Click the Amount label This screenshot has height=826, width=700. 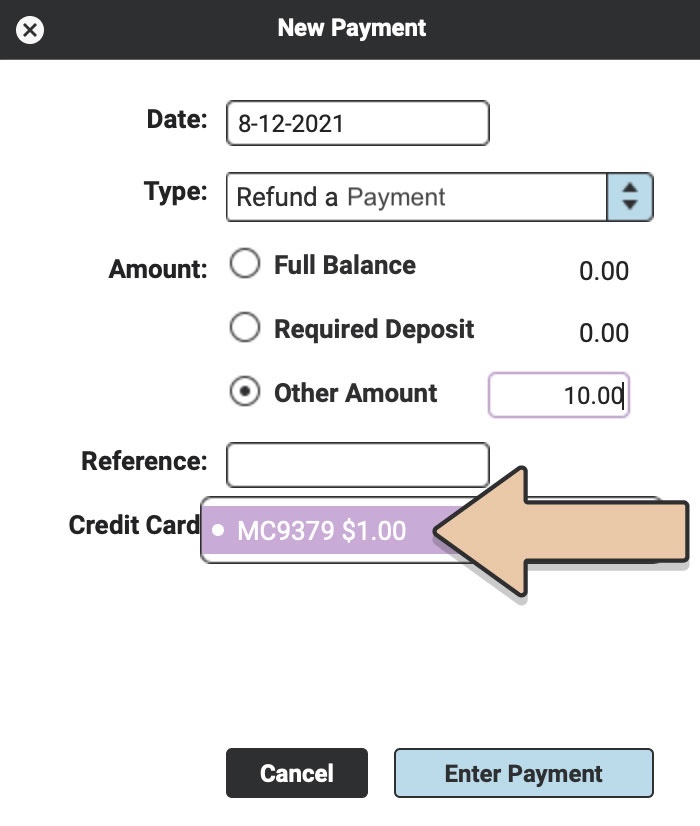(158, 269)
